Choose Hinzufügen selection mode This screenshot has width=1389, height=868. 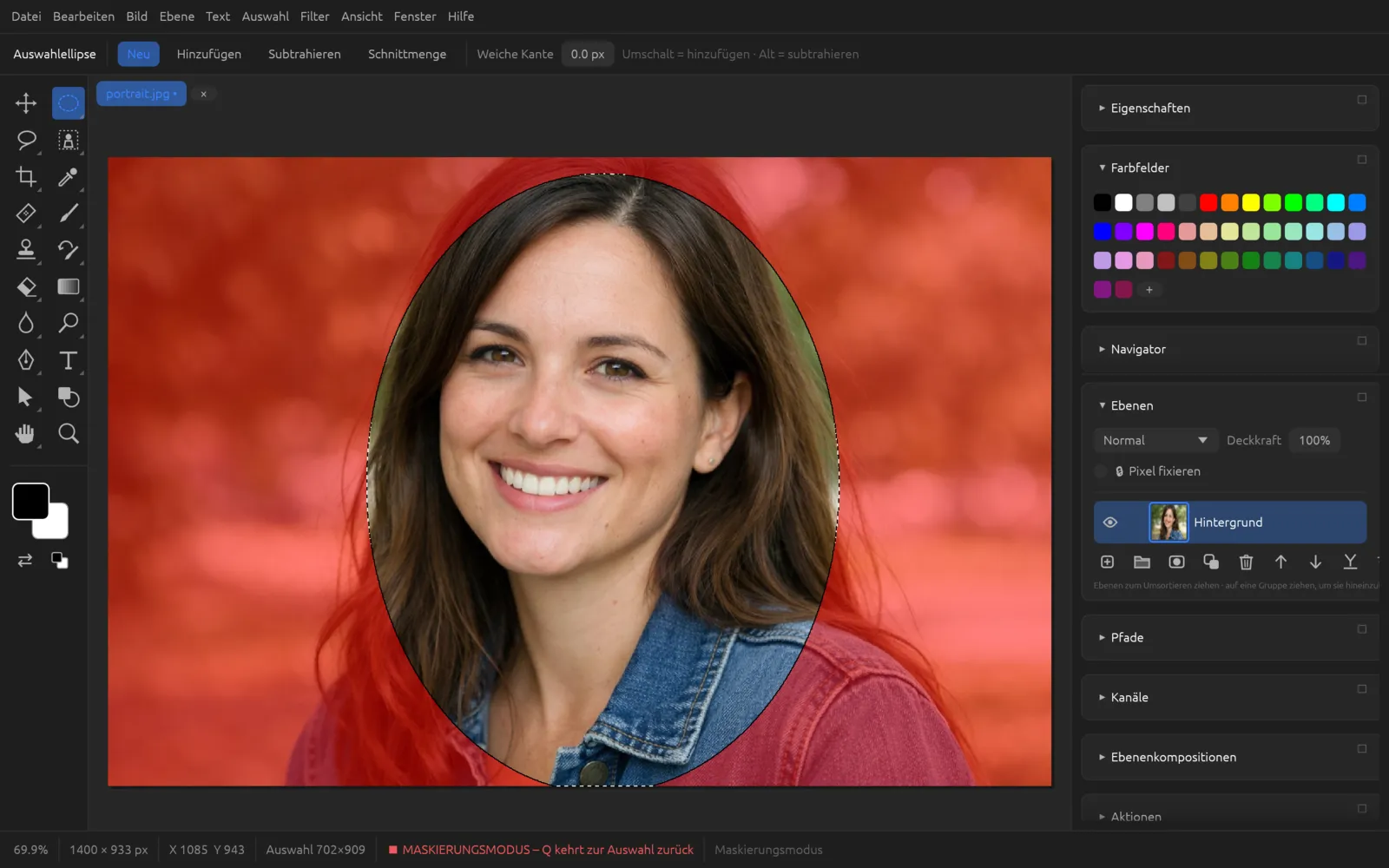coord(208,54)
